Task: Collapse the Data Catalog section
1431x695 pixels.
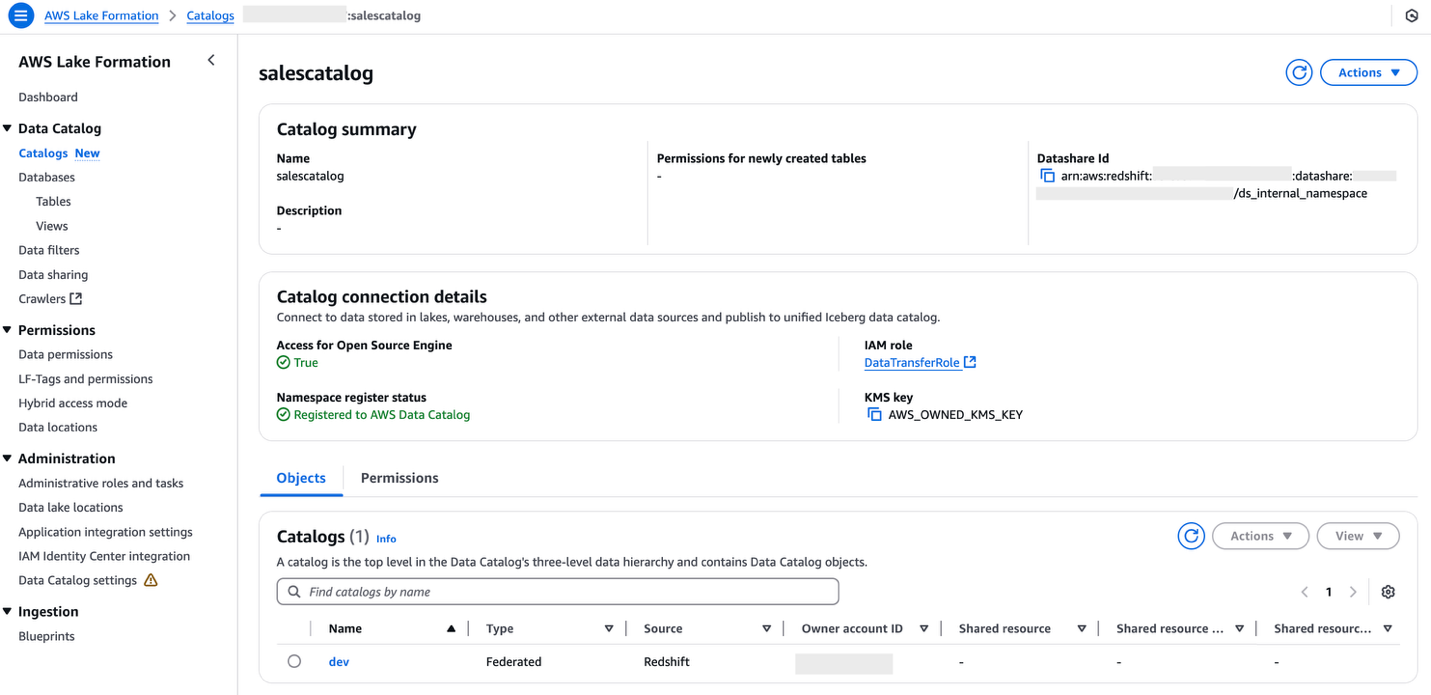Action: pyautogui.click(x=8, y=129)
